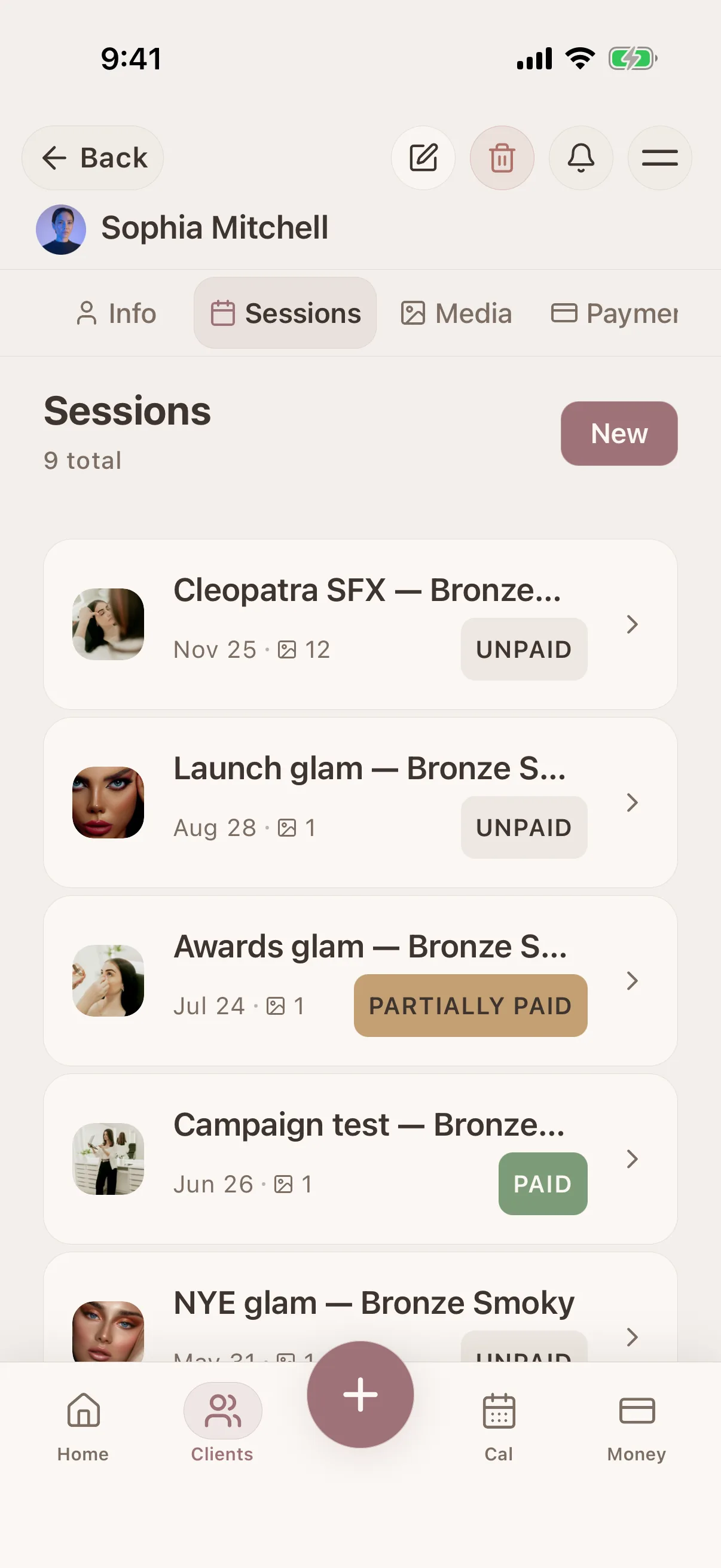The height and width of the screenshot is (1568, 721).
Task: Tap the PARTIALLY PAID status badge
Action: pos(471,1006)
